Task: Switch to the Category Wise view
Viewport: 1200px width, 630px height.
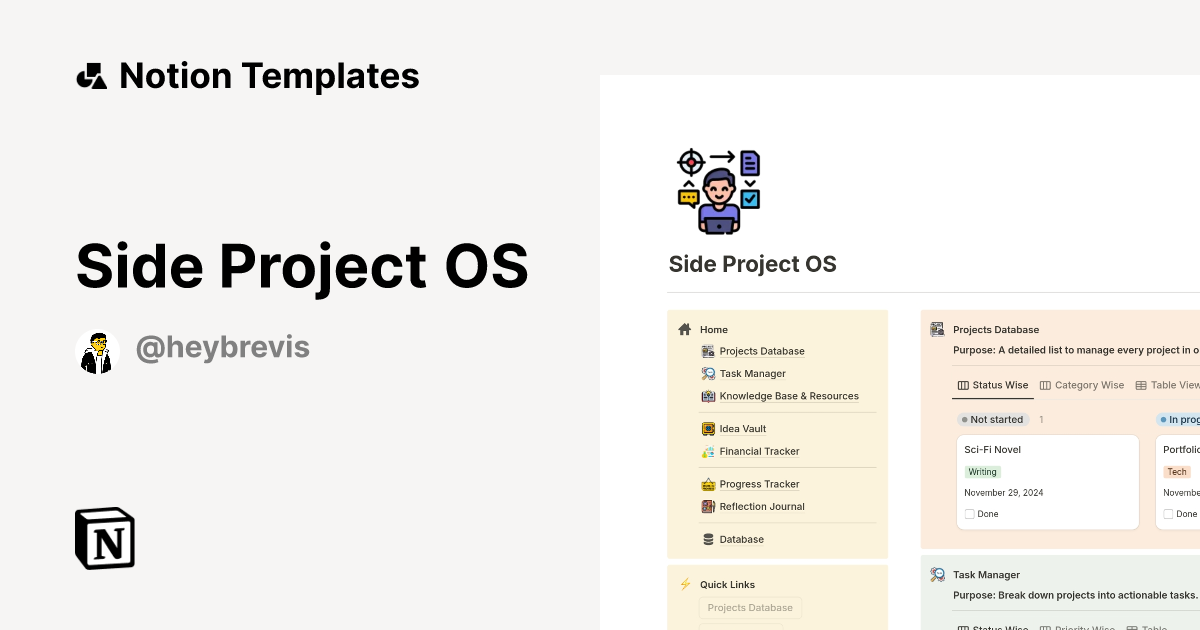Action: click(x=1082, y=385)
